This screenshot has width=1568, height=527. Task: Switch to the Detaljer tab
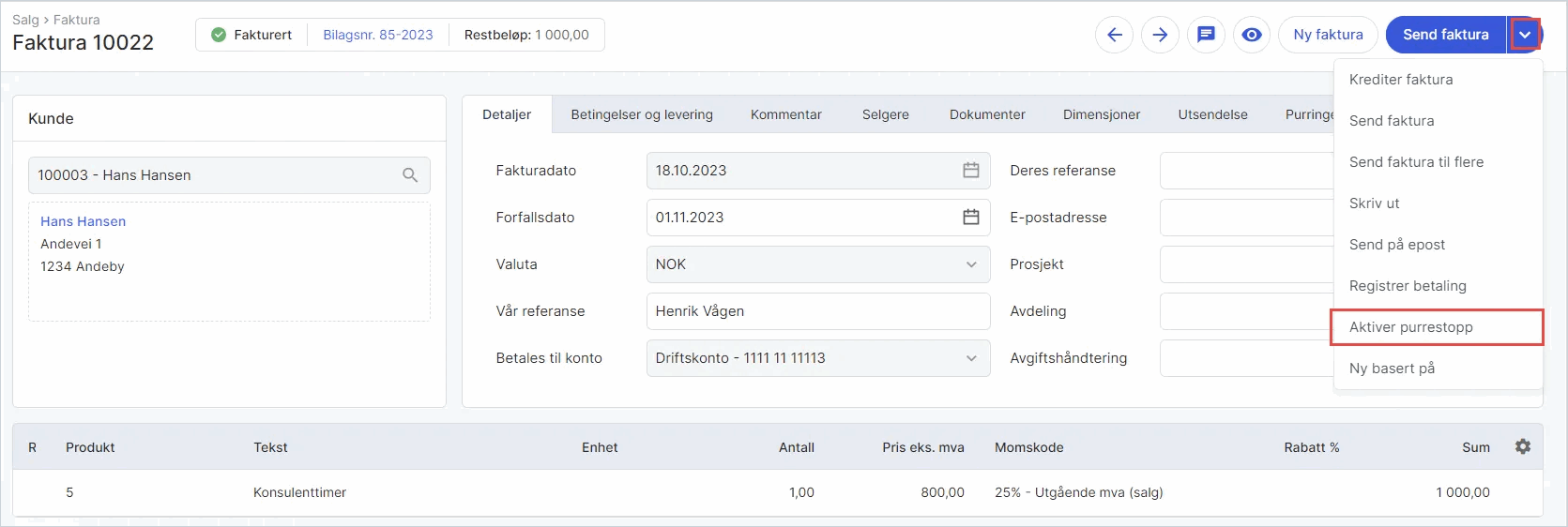(x=507, y=114)
